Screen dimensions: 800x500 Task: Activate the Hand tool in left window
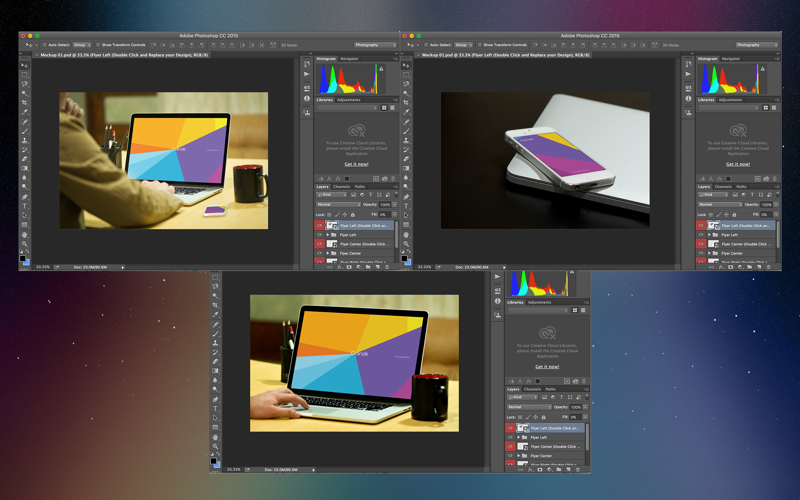point(24,235)
